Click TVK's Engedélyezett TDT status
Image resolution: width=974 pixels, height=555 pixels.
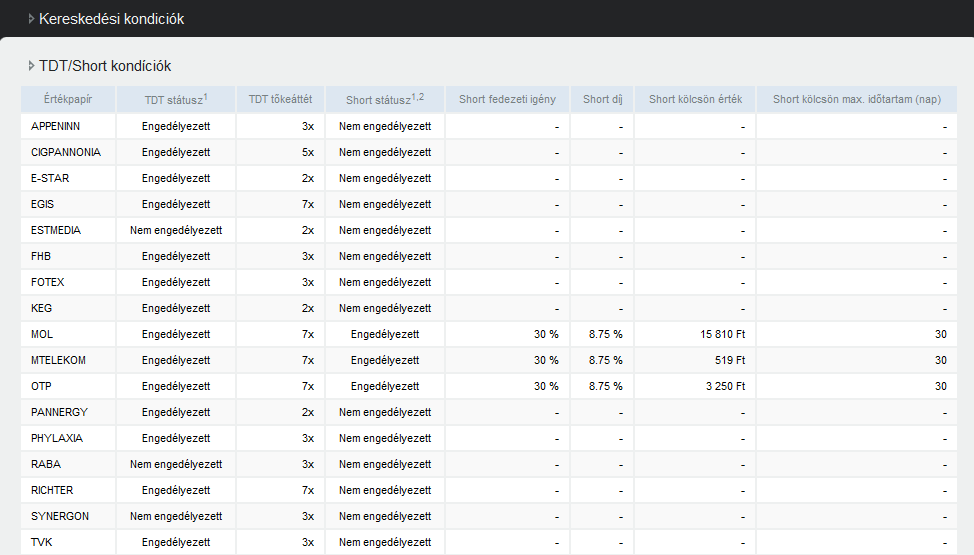(176, 543)
